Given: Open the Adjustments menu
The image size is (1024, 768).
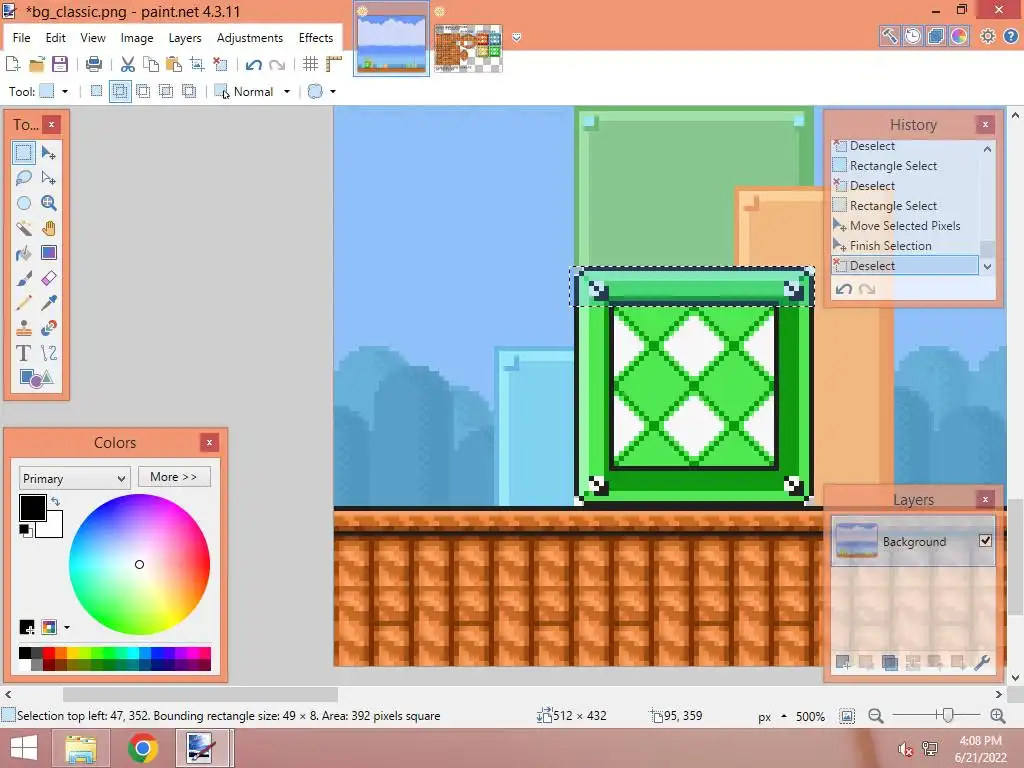Looking at the screenshot, I should pos(250,38).
